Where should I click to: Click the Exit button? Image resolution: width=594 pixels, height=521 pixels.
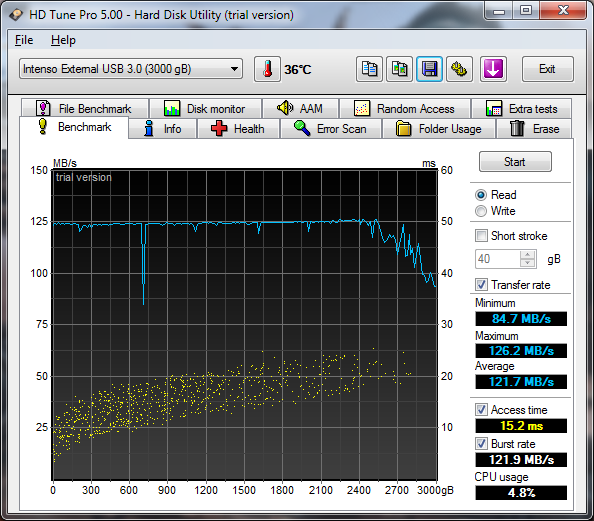click(547, 69)
